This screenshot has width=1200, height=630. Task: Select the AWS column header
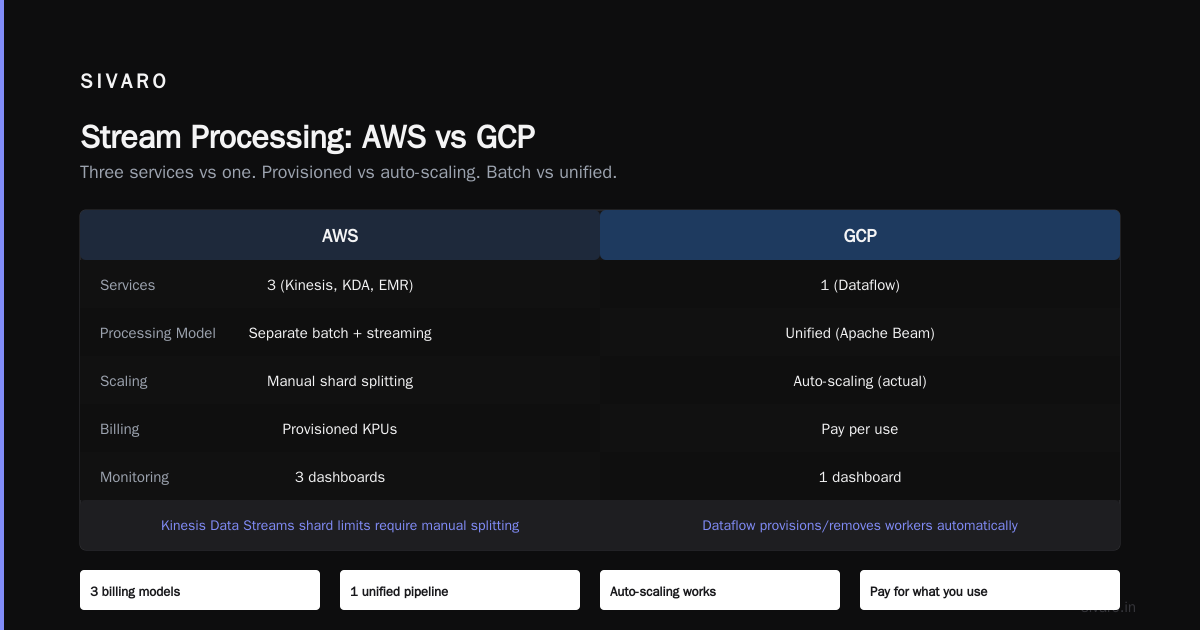pos(340,236)
